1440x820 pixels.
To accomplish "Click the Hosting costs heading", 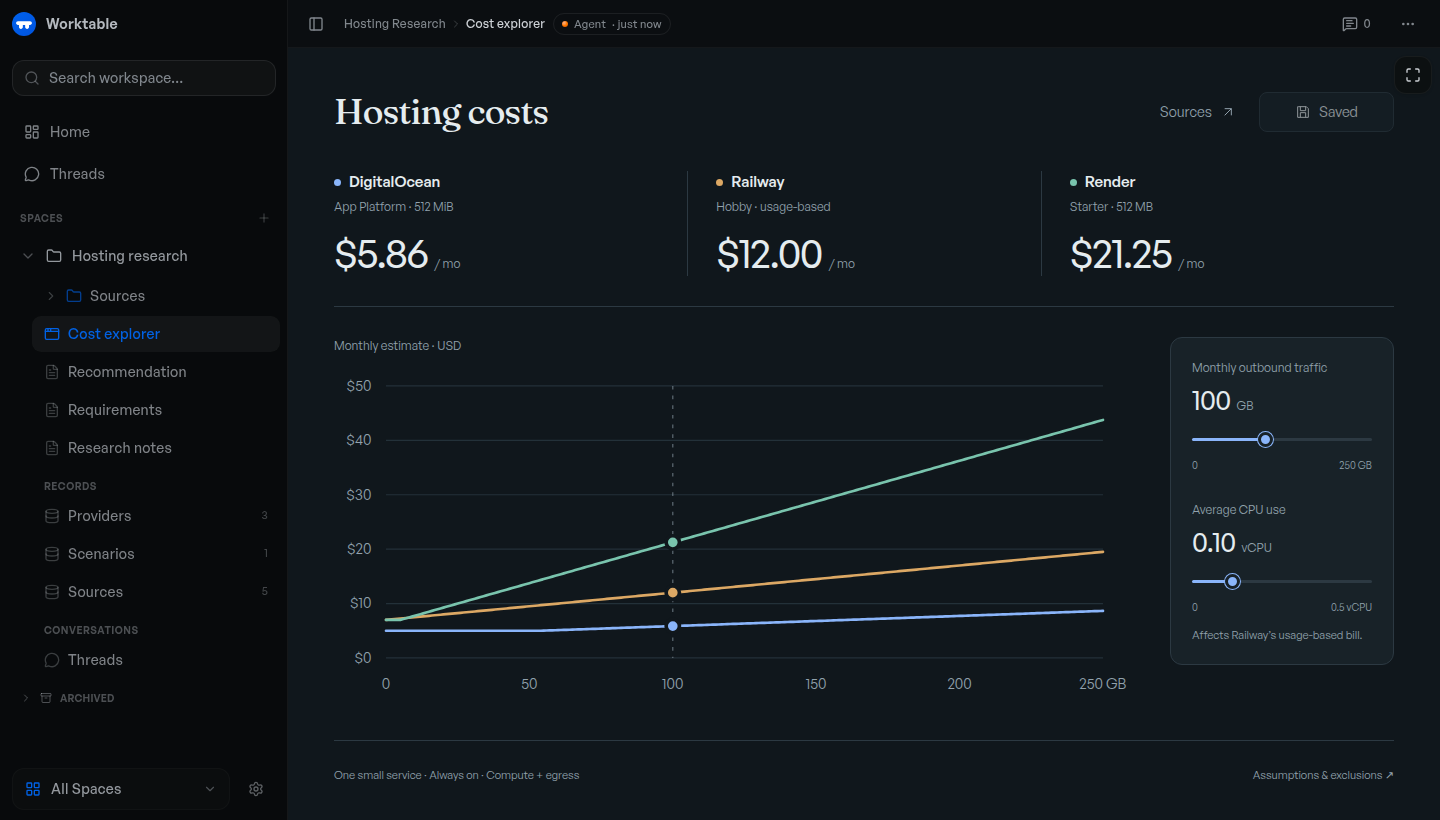I will 441,112.
